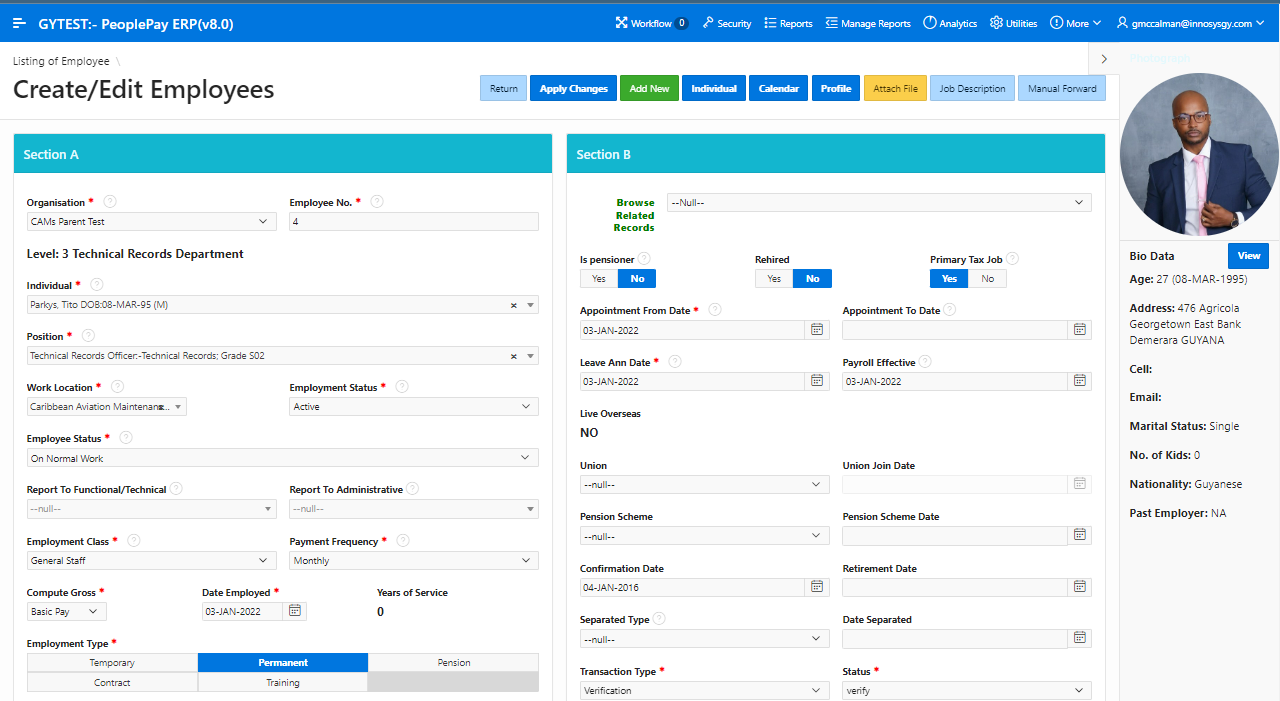Click the Apply Changes button
Viewport: 1280px width, 701px height.
point(573,89)
